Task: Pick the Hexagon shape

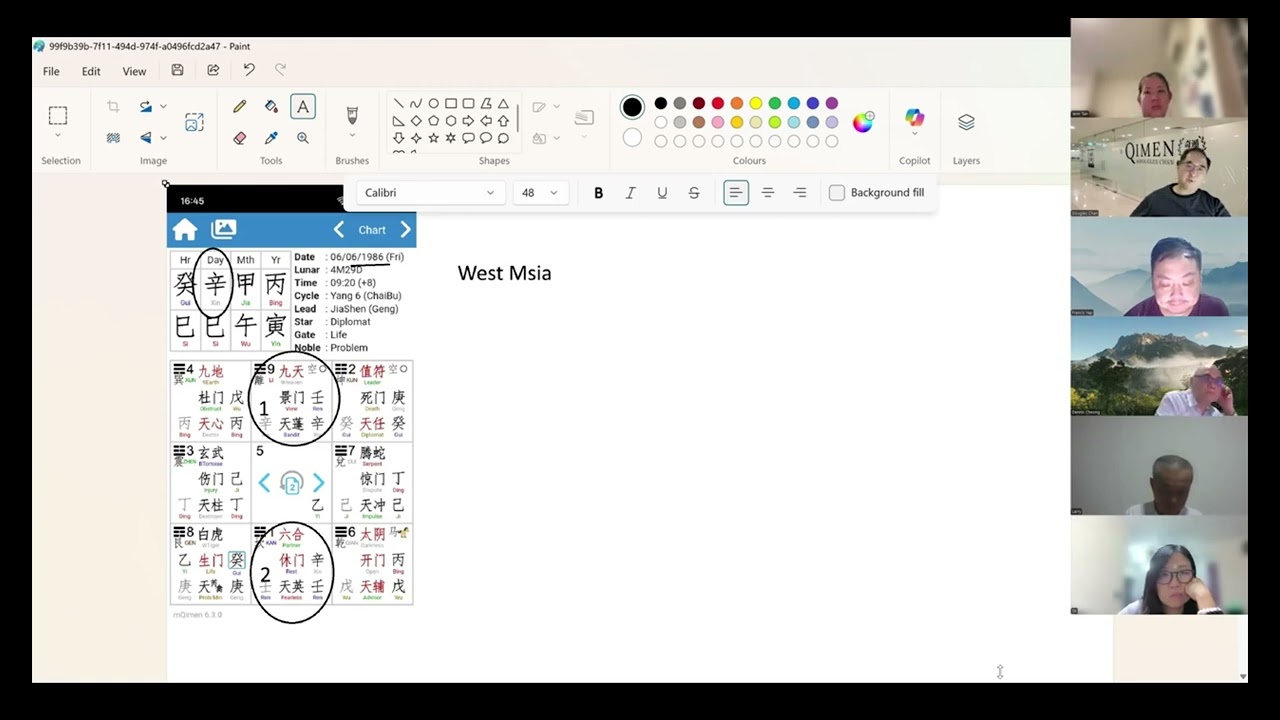Action: (451, 121)
